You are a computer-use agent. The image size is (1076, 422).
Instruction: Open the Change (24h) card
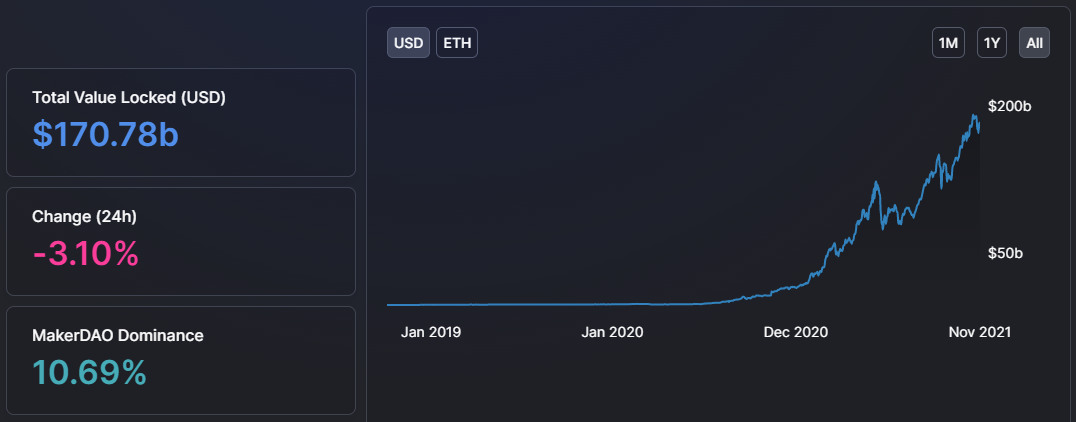click(181, 242)
